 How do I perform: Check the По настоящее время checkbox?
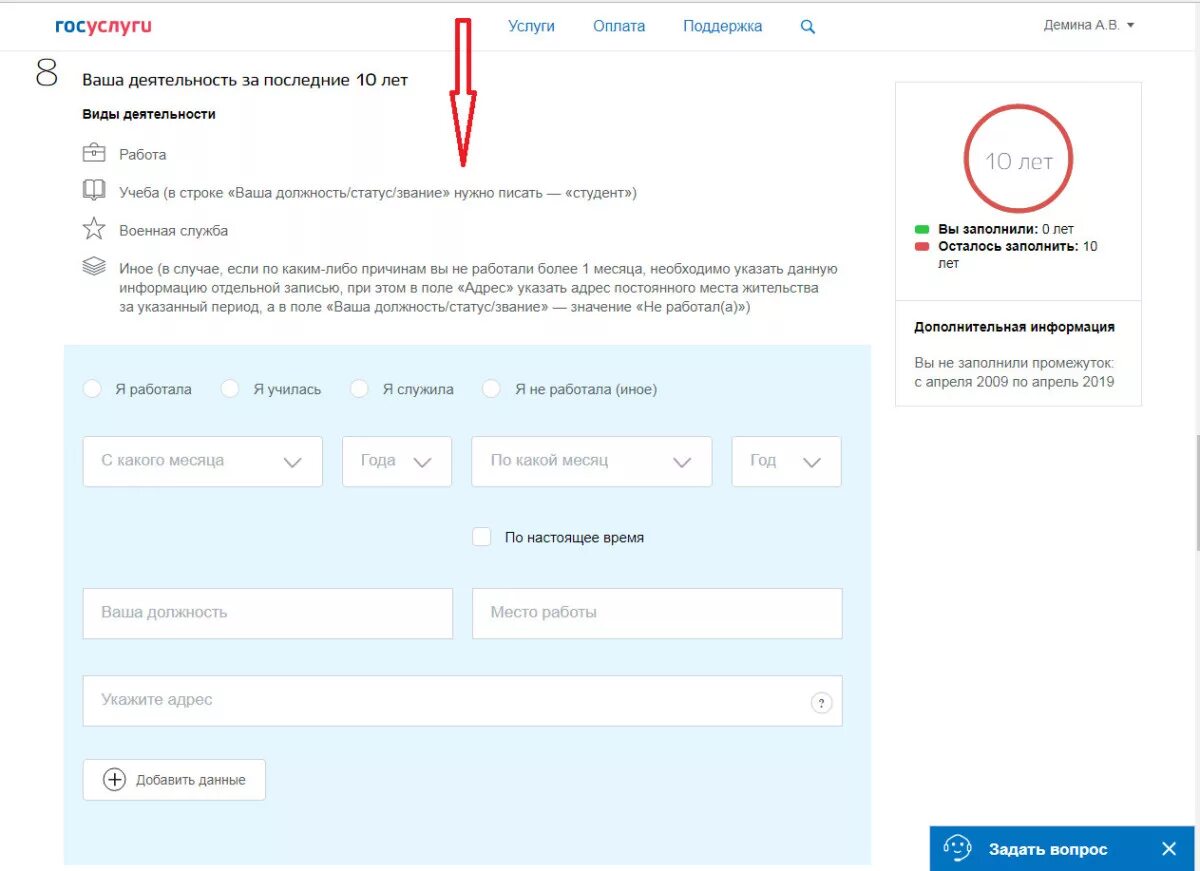tap(482, 537)
